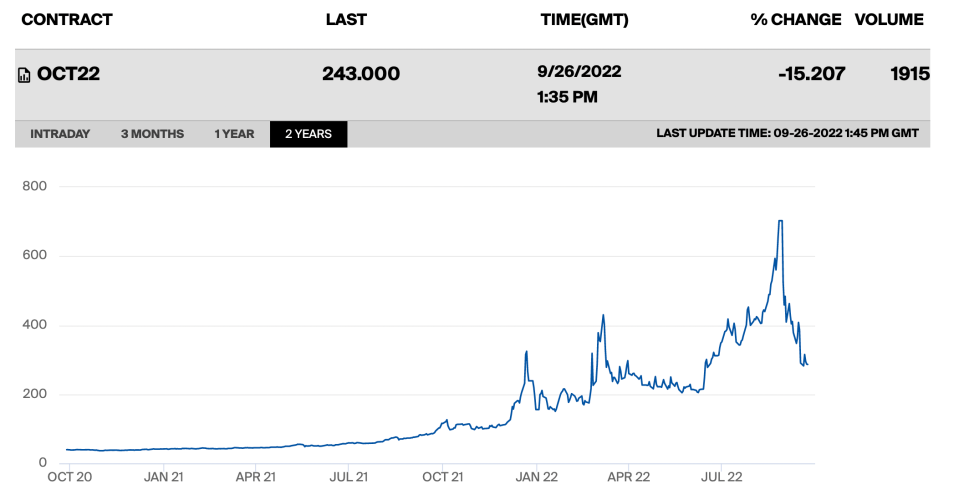Click the JAN 22 x-axis label
This screenshot has width=959, height=500.
coord(535,478)
